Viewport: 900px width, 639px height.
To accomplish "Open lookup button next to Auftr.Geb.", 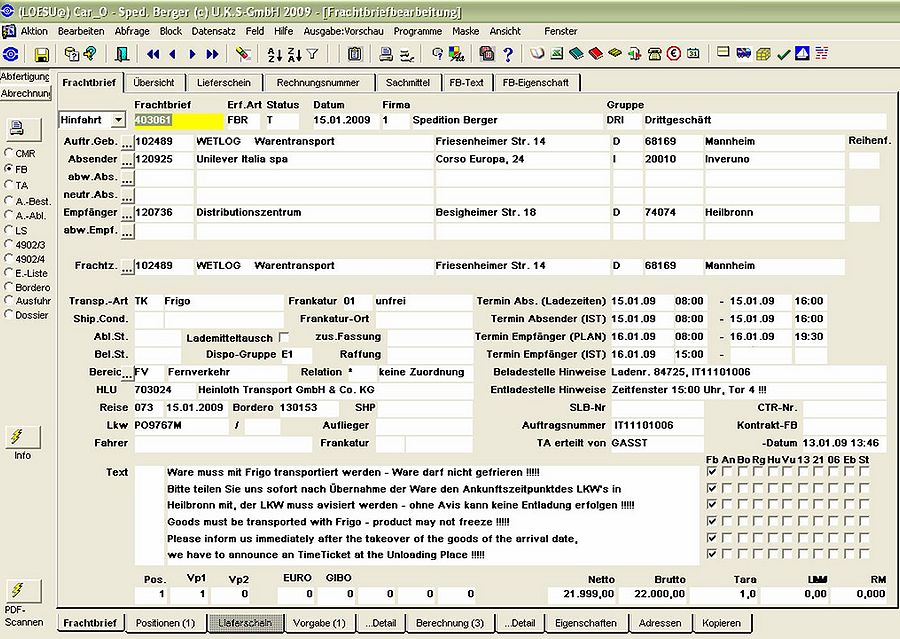I will tap(127, 142).
